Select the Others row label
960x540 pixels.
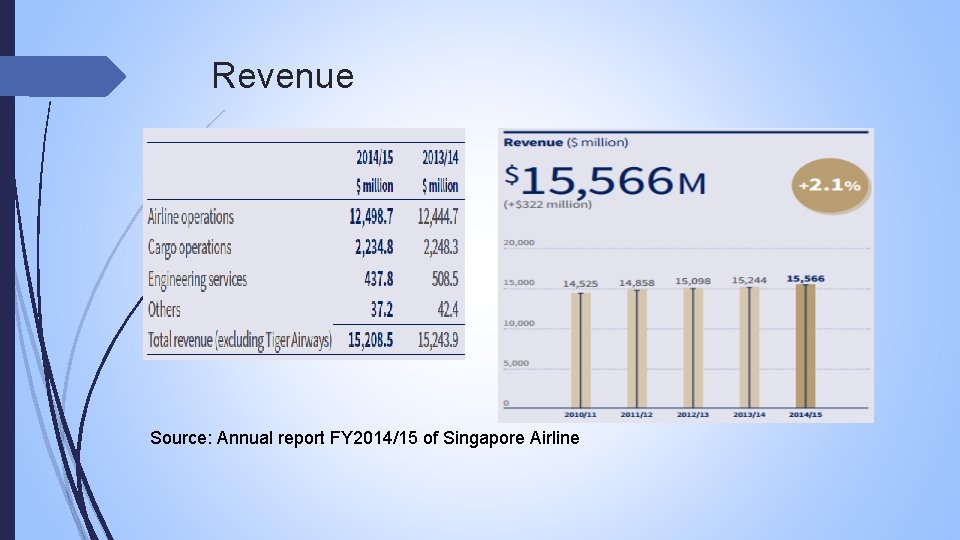coord(163,310)
